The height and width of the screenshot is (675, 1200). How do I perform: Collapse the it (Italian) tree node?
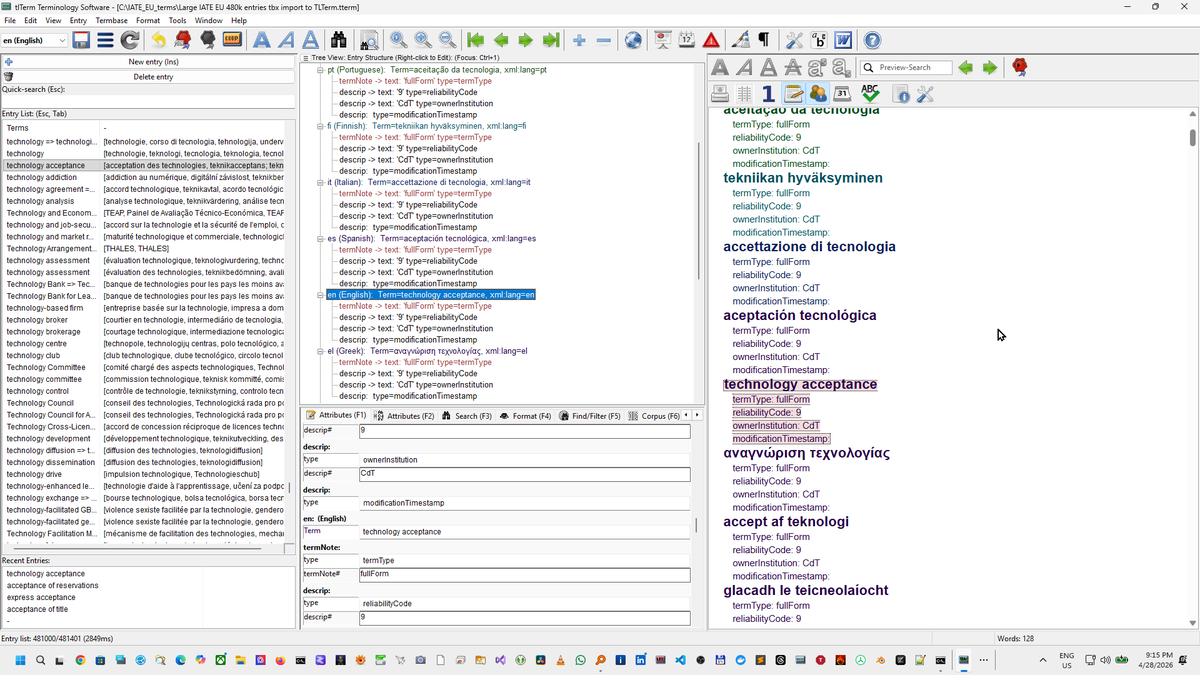(320, 182)
